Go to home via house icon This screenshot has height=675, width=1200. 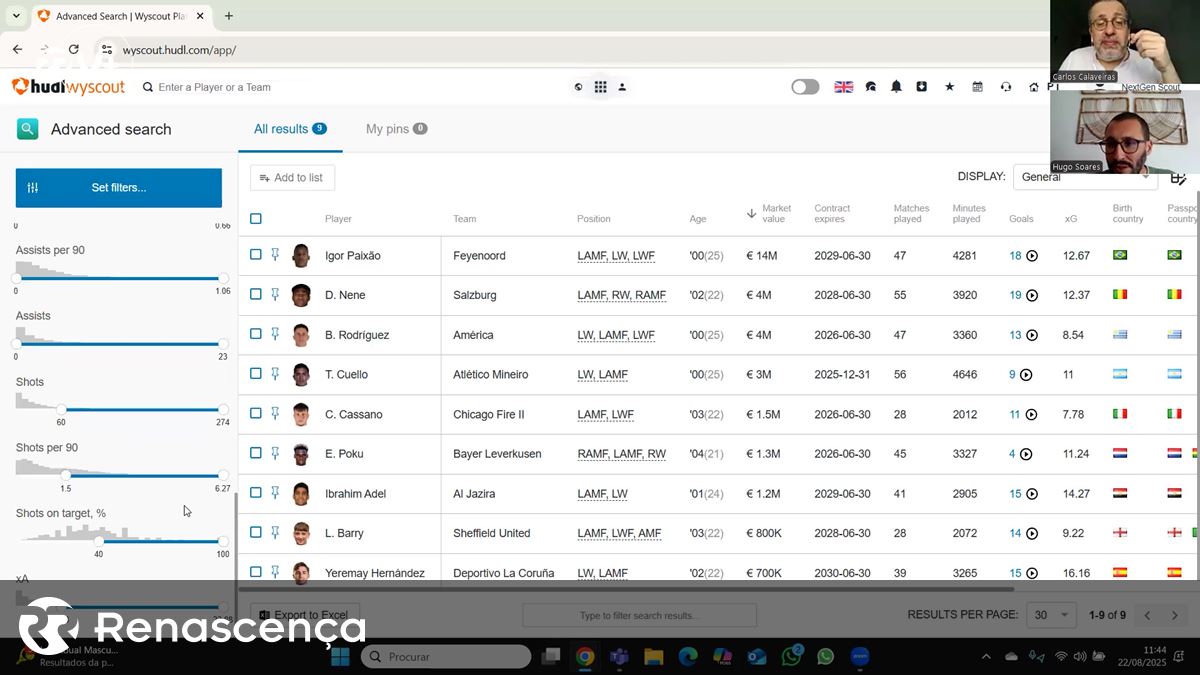click(x=1034, y=87)
